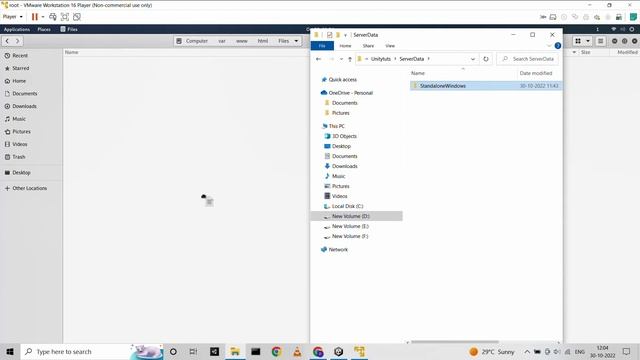640x360 pixels.
Task: Go forward in the Linux Files window
Action: click(x=17, y=41)
